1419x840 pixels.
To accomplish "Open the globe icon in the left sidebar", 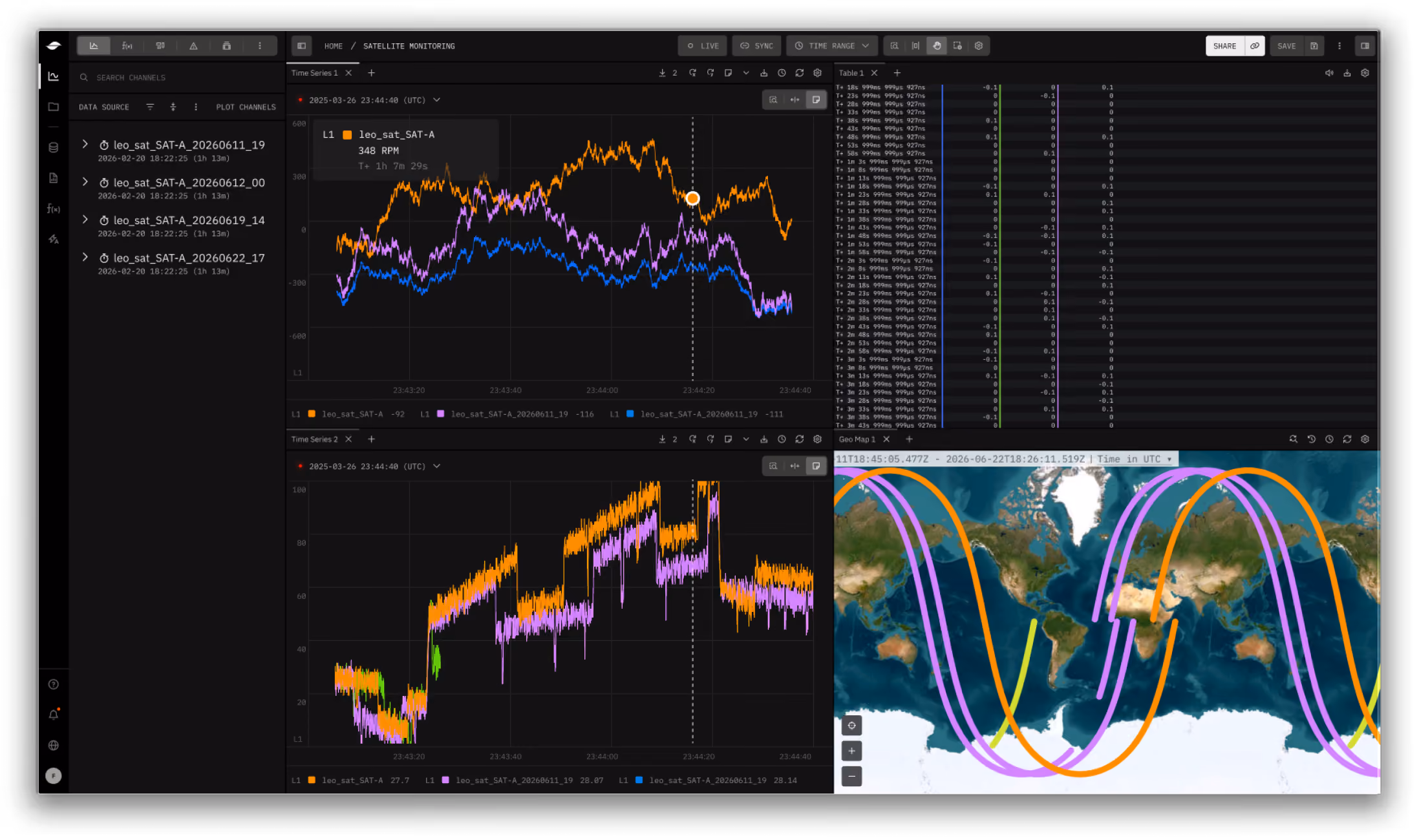I will point(54,745).
